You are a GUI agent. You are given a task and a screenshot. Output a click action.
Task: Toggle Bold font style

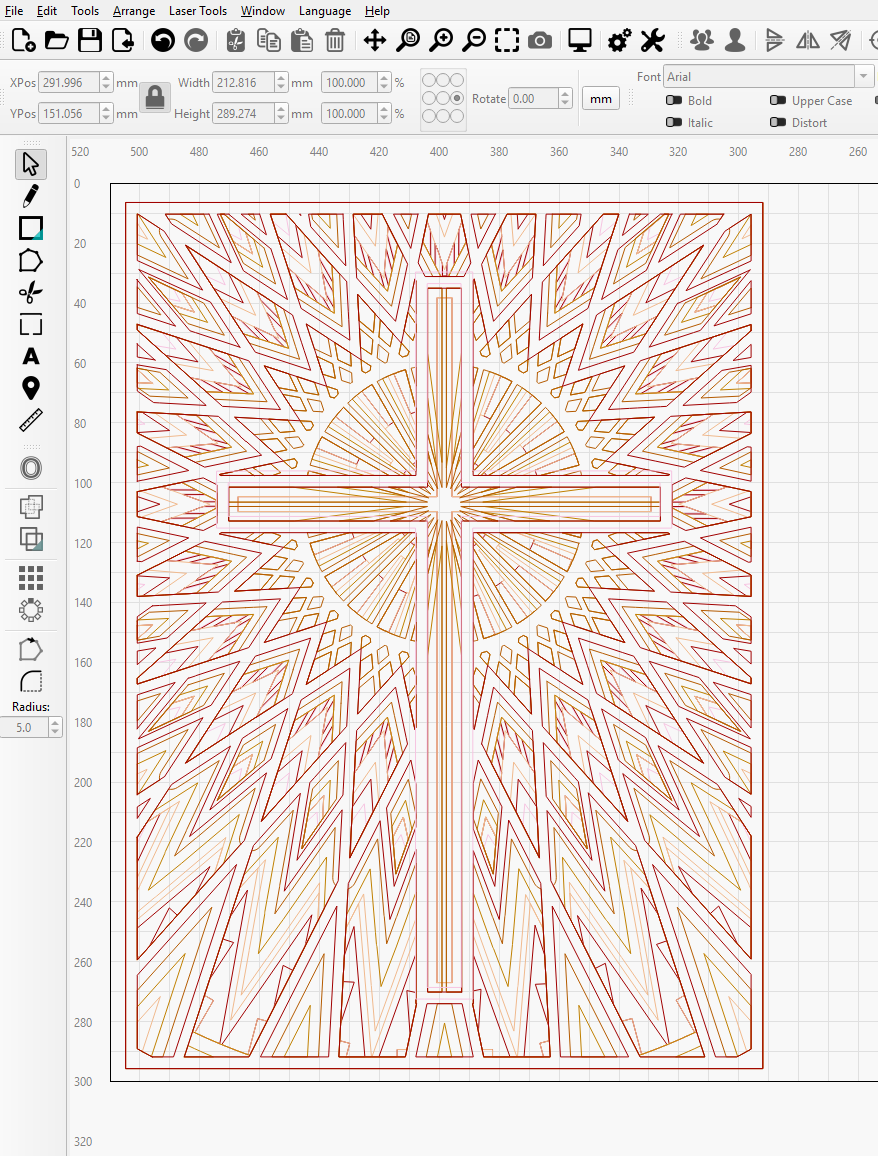click(674, 100)
